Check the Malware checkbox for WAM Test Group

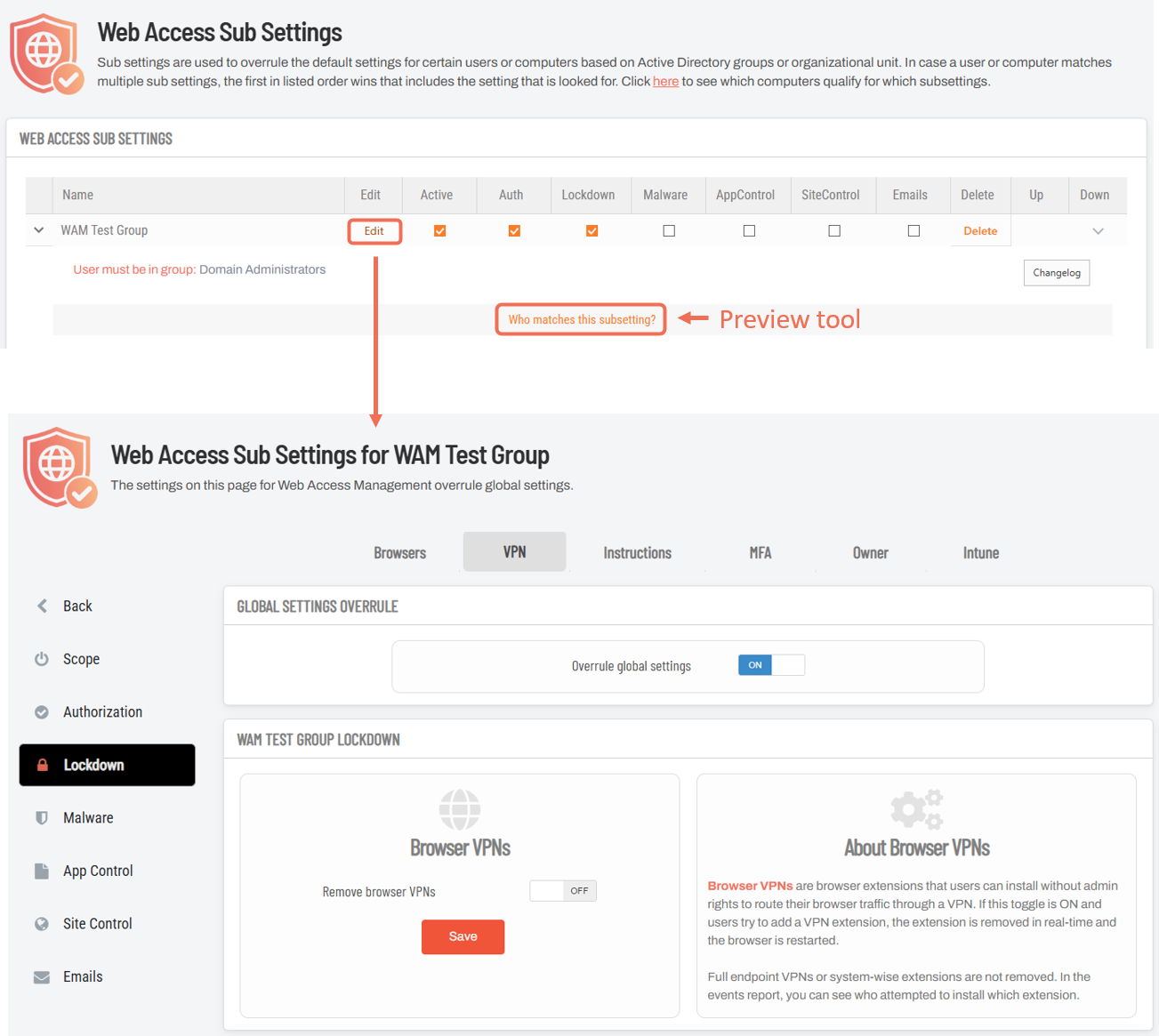pos(669,231)
